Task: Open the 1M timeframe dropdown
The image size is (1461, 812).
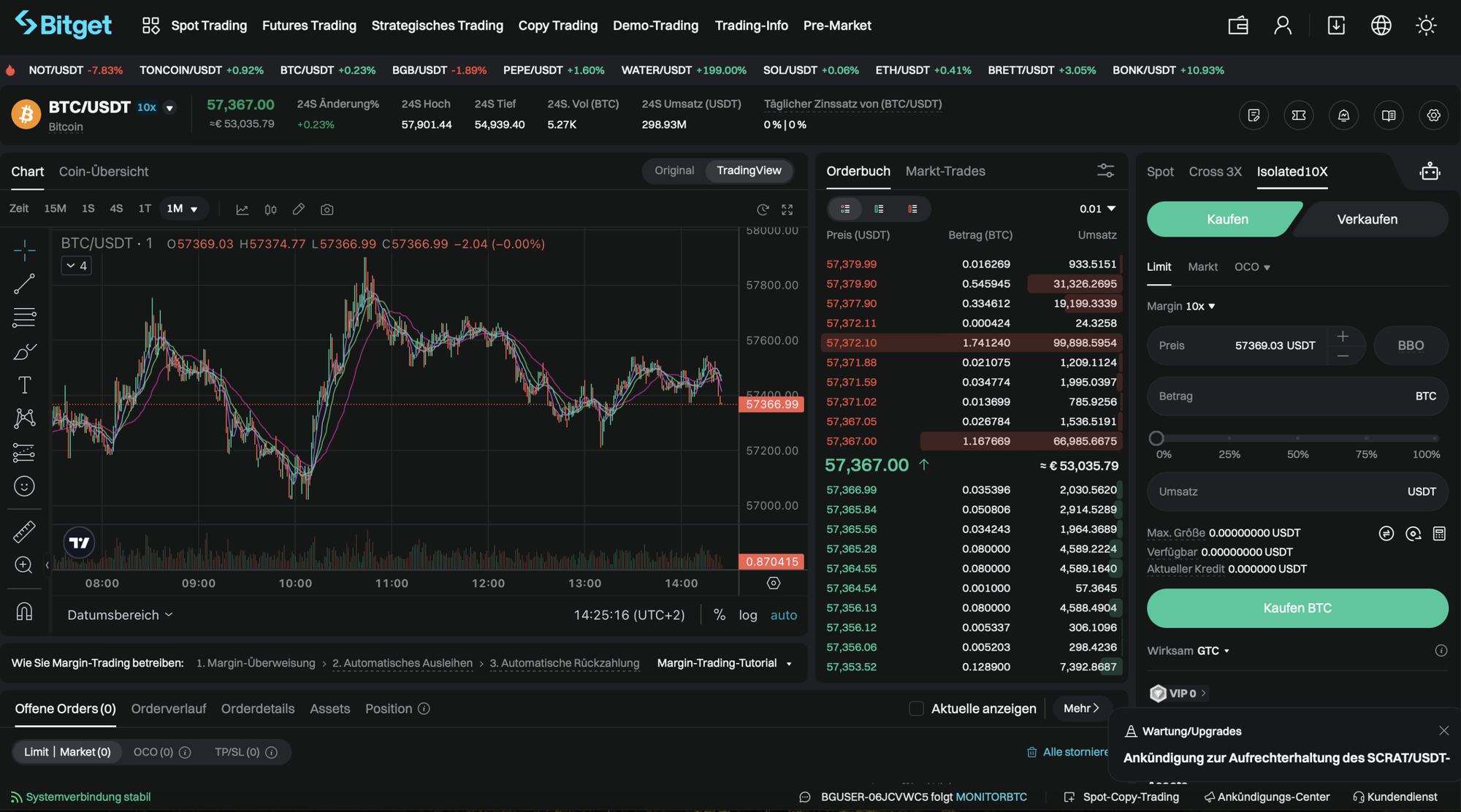Action: [x=183, y=209]
